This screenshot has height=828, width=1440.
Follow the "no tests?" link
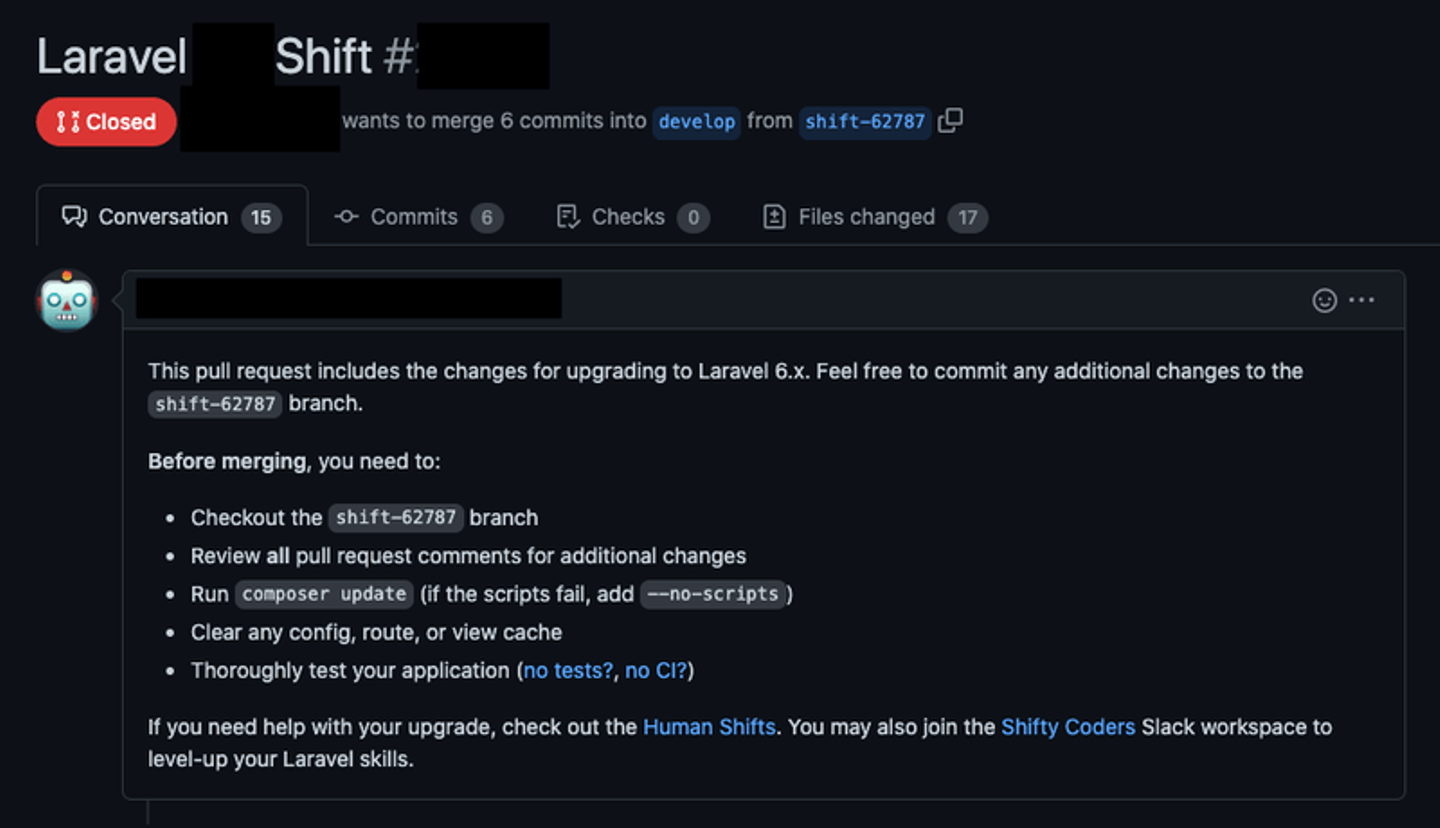pos(568,670)
